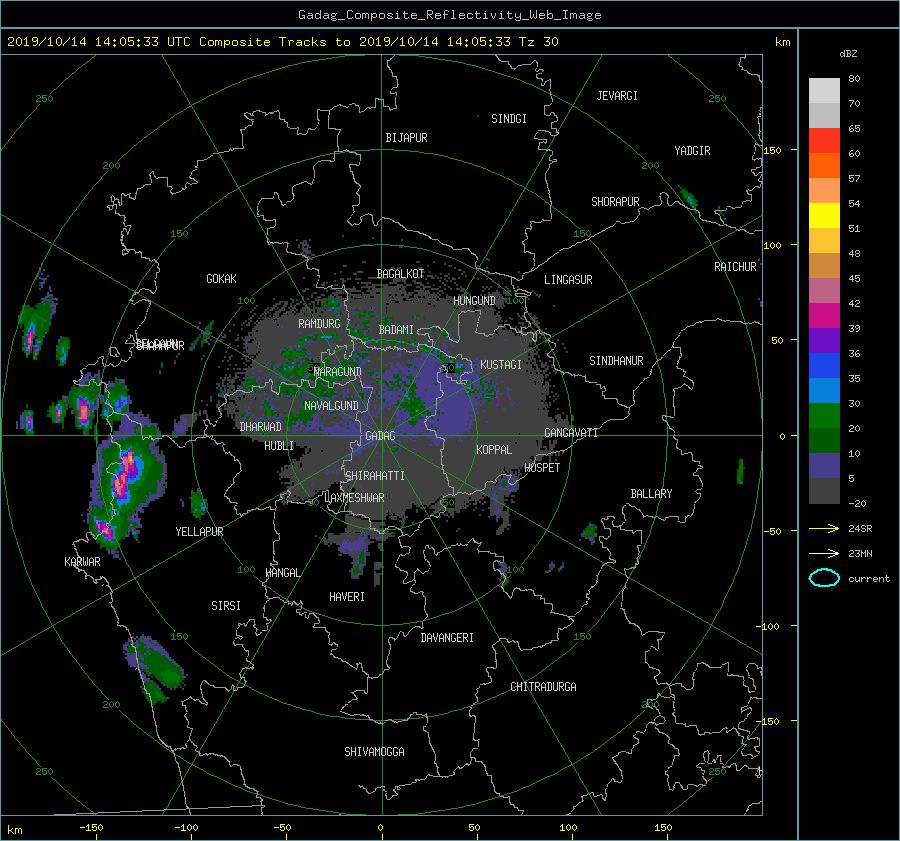Click the HUBLI city label
This screenshot has width=900, height=841.
[x=279, y=446]
